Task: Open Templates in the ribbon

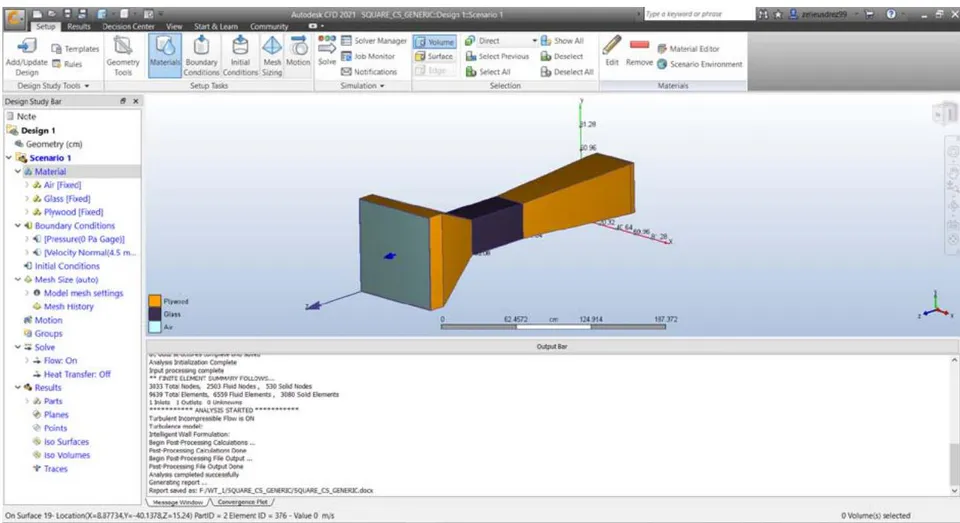Action: click(75, 48)
